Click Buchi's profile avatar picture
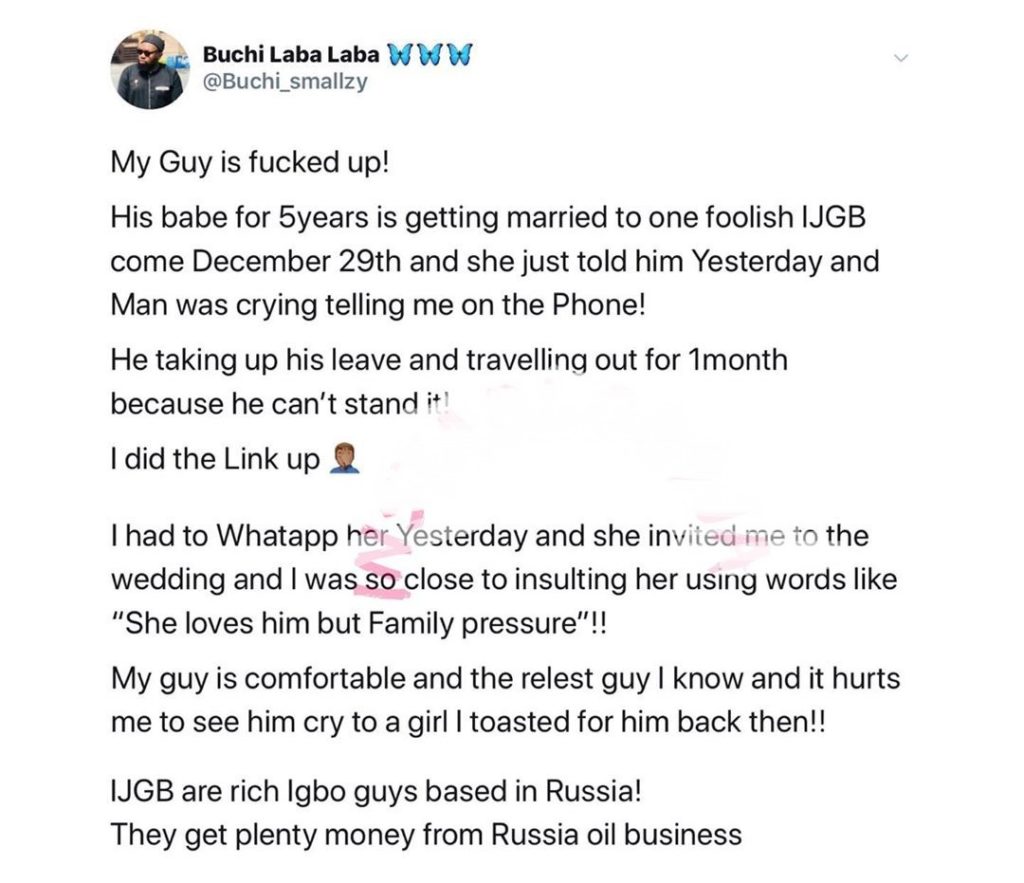 (x=150, y=69)
